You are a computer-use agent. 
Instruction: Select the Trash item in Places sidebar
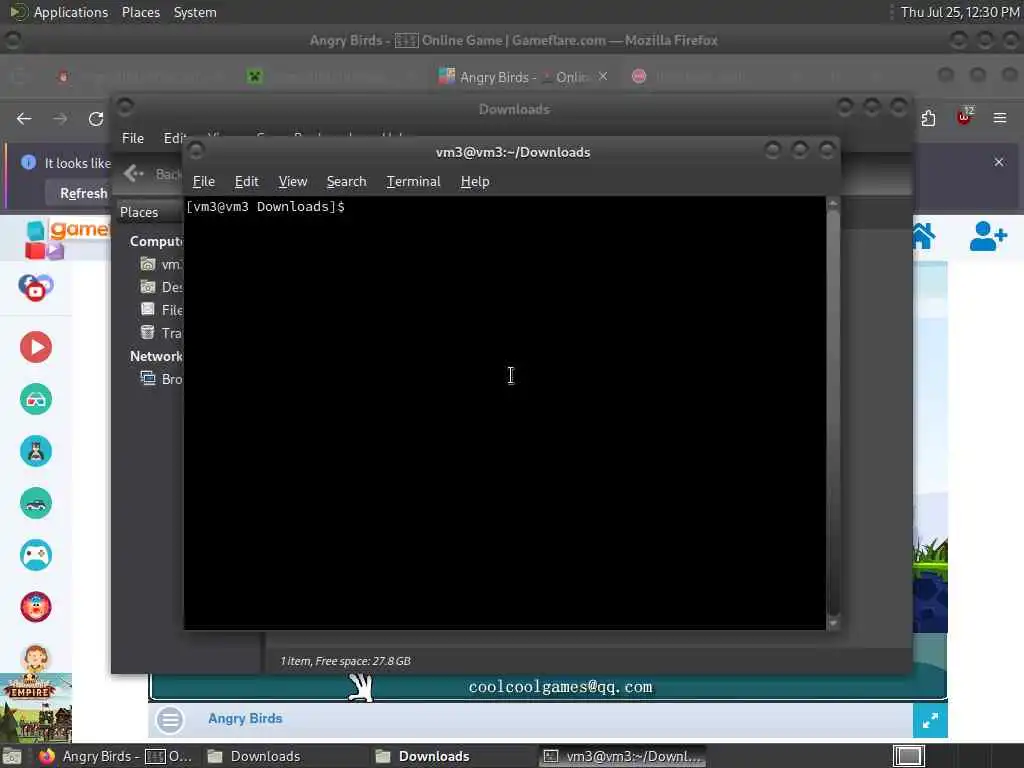pos(161,333)
